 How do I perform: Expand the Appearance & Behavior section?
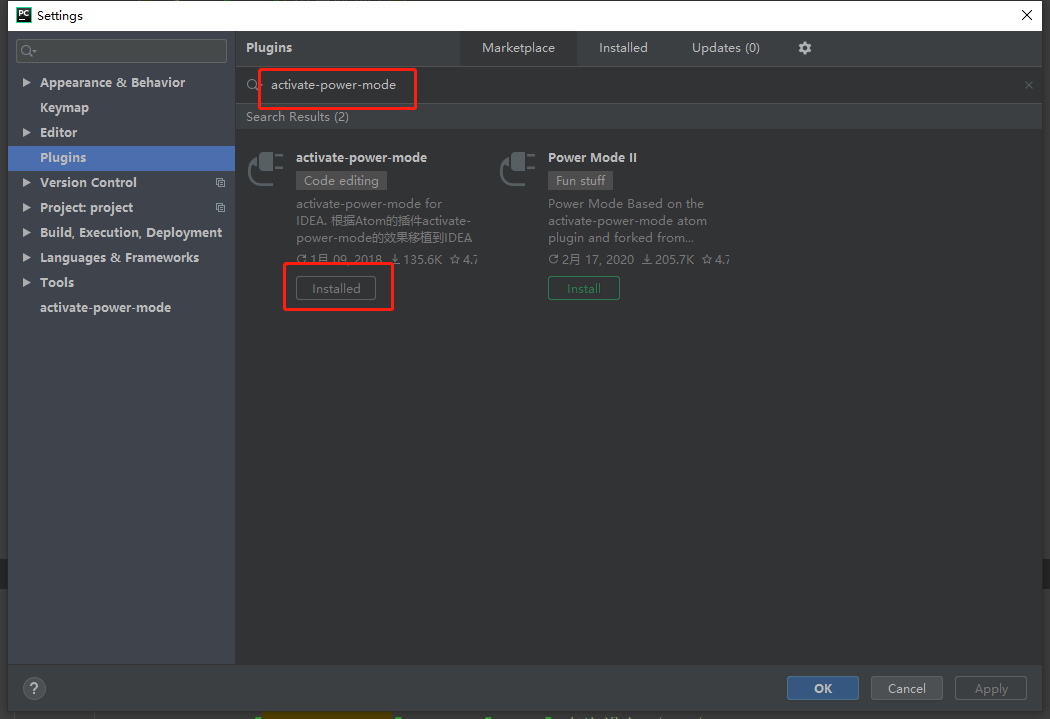pos(25,82)
